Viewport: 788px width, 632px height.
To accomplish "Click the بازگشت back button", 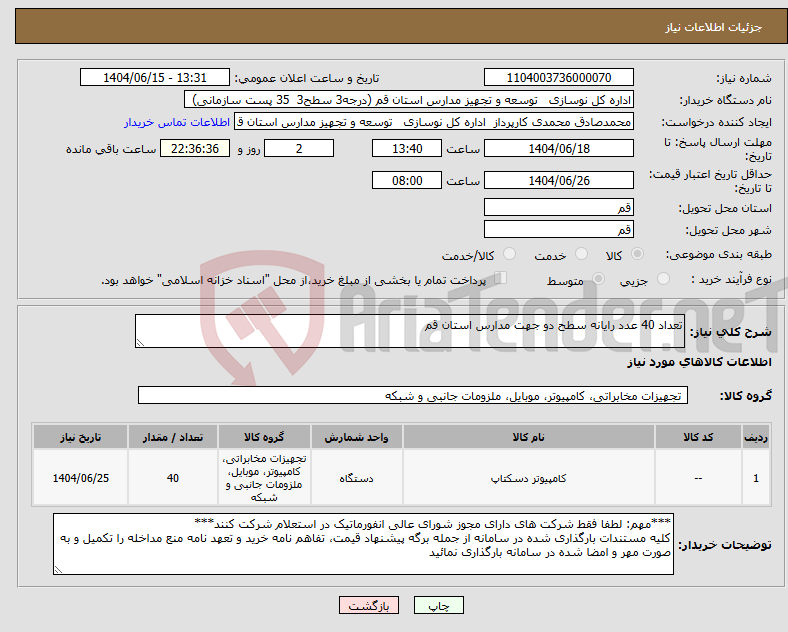I will 369,605.
